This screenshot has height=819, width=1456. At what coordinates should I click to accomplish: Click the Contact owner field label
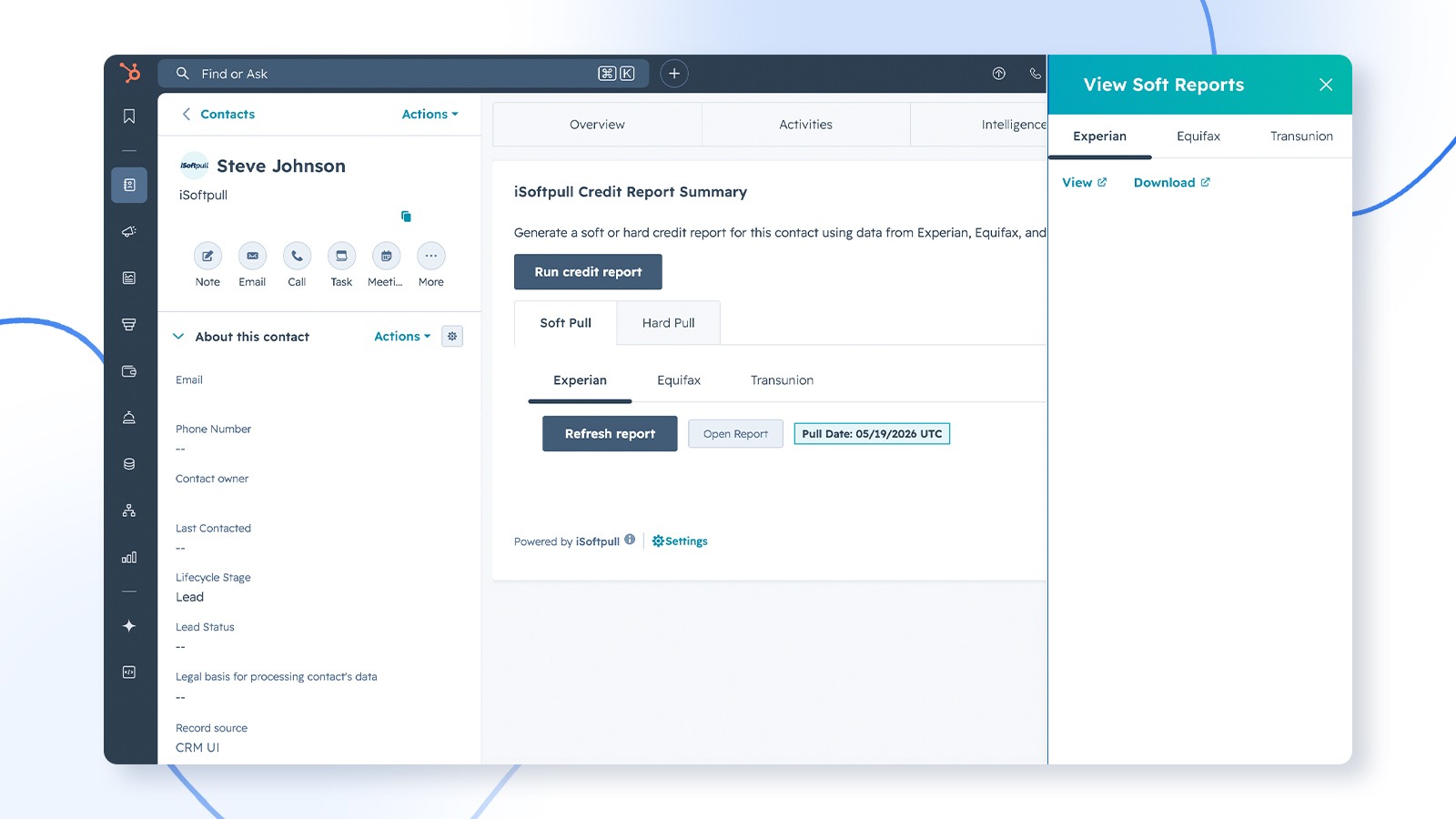[212, 479]
